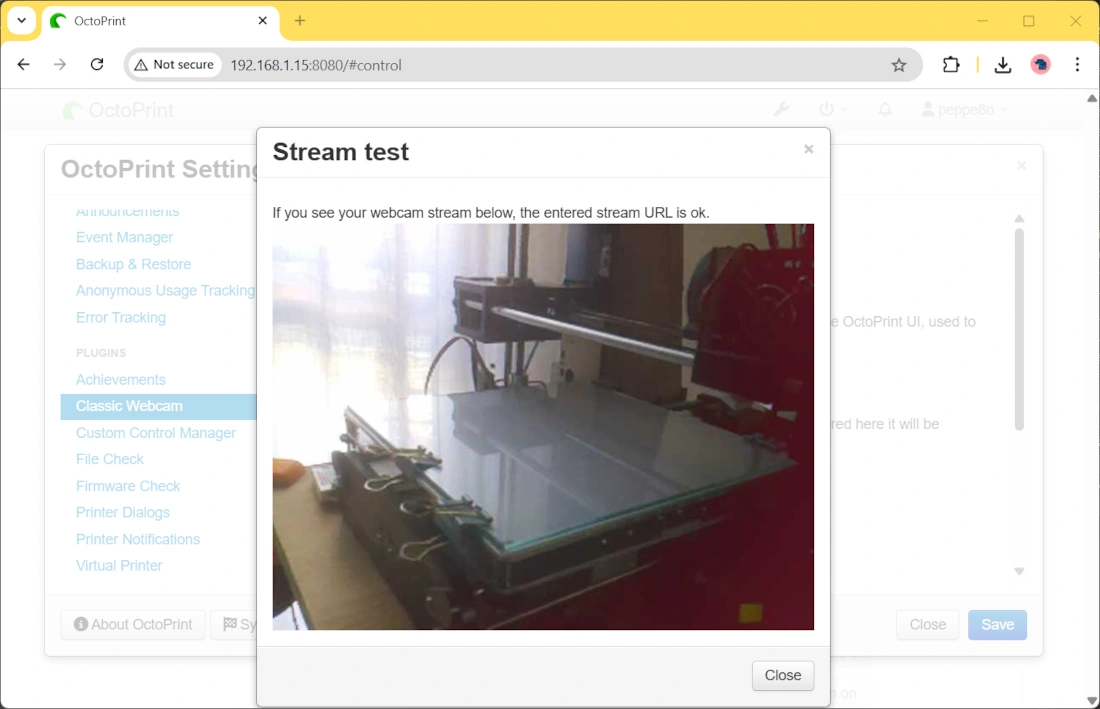Viewport: 1100px width, 709px height.
Task: Save the OctoPrint settings
Action: (x=997, y=625)
